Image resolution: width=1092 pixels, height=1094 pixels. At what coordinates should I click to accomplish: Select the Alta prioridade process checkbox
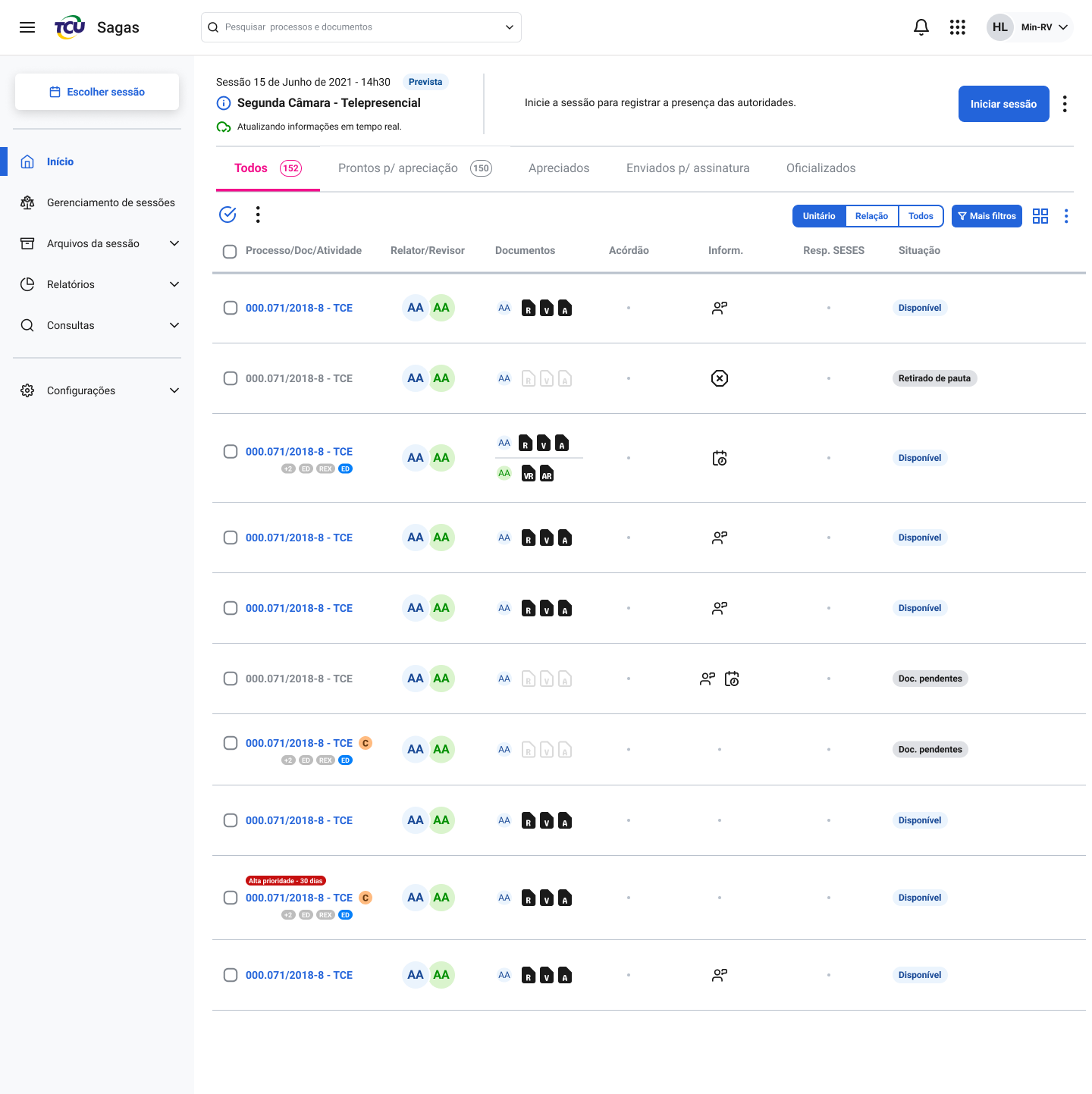click(x=231, y=898)
